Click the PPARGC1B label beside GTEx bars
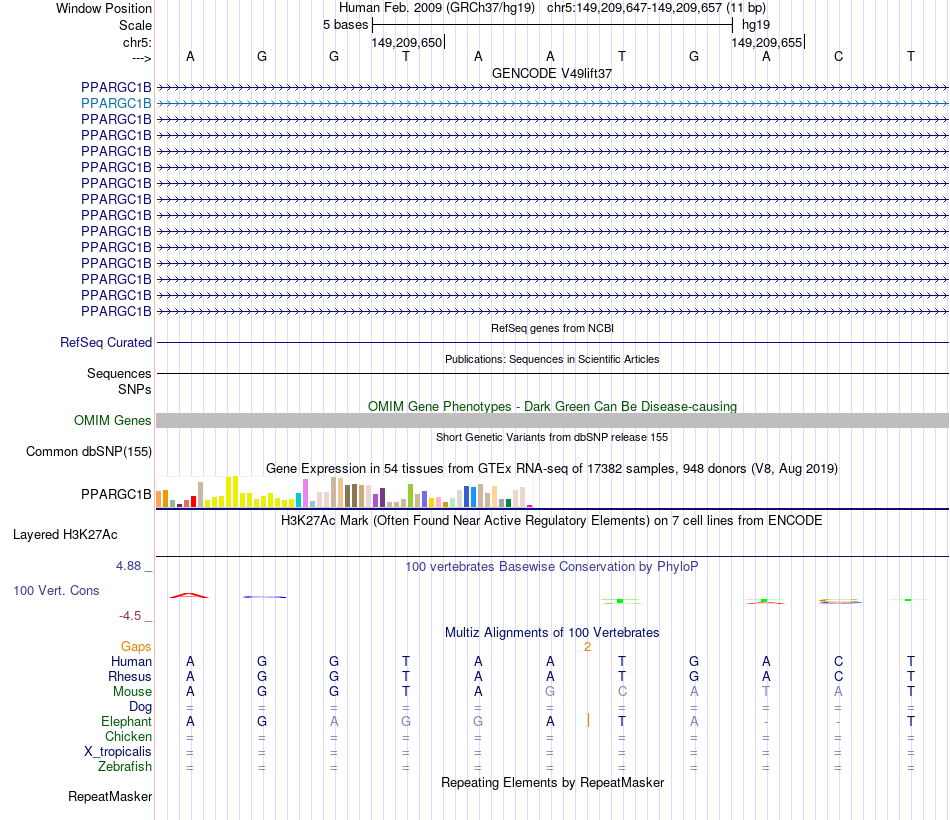This screenshot has height=820, width=950. [x=116, y=495]
